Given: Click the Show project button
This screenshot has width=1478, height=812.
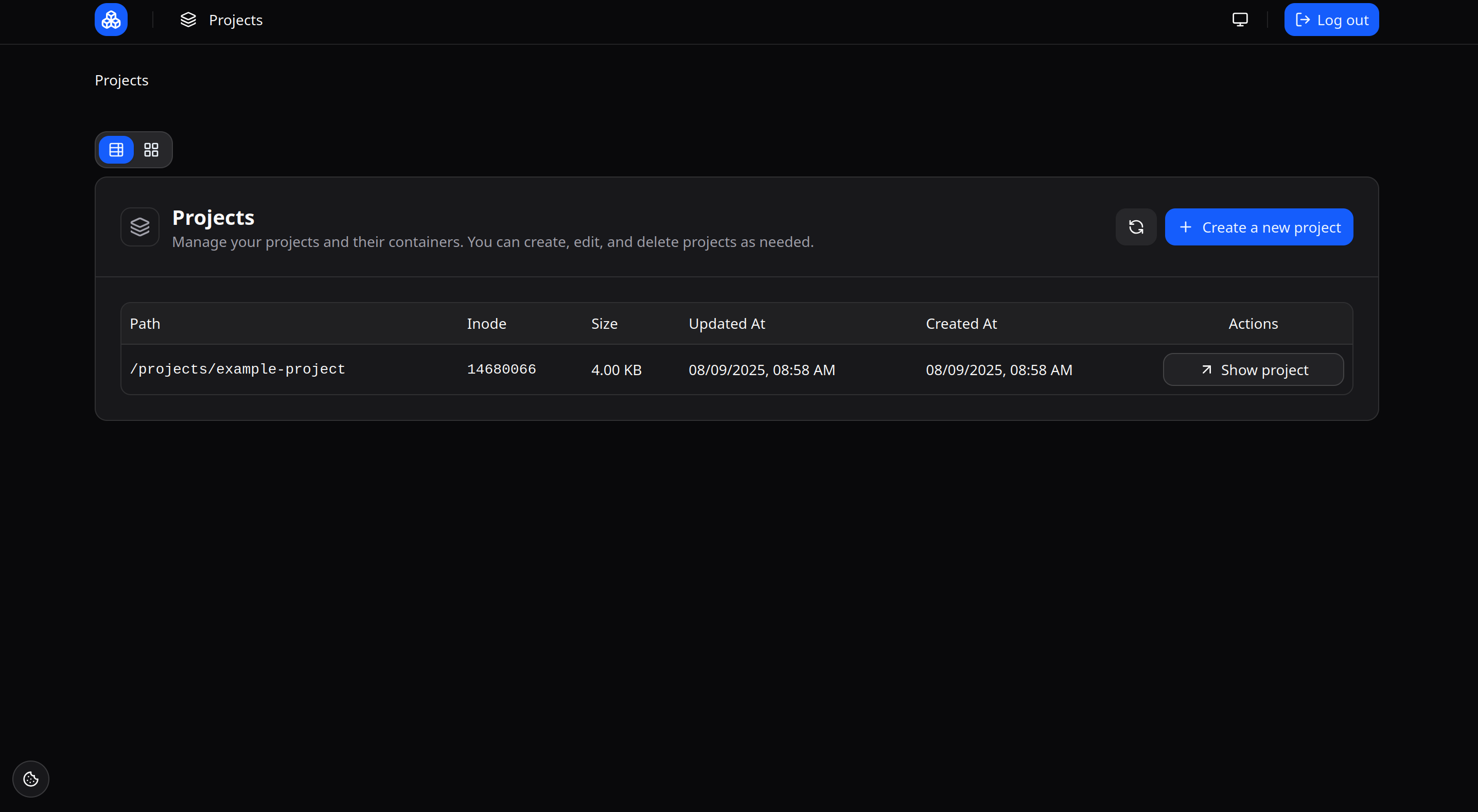Looking at the screenshot, I should pyautogui.click(x=1264, y=369).
